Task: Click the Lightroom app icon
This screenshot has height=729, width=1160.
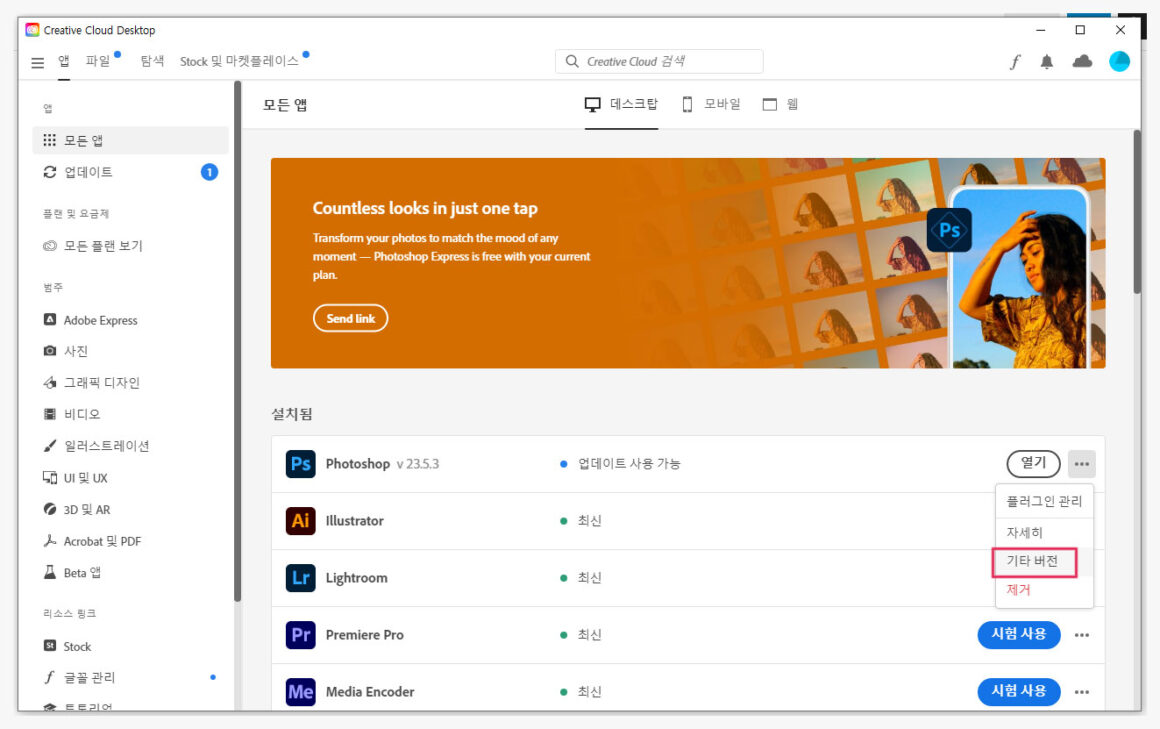Action: (x=300, y=578)
